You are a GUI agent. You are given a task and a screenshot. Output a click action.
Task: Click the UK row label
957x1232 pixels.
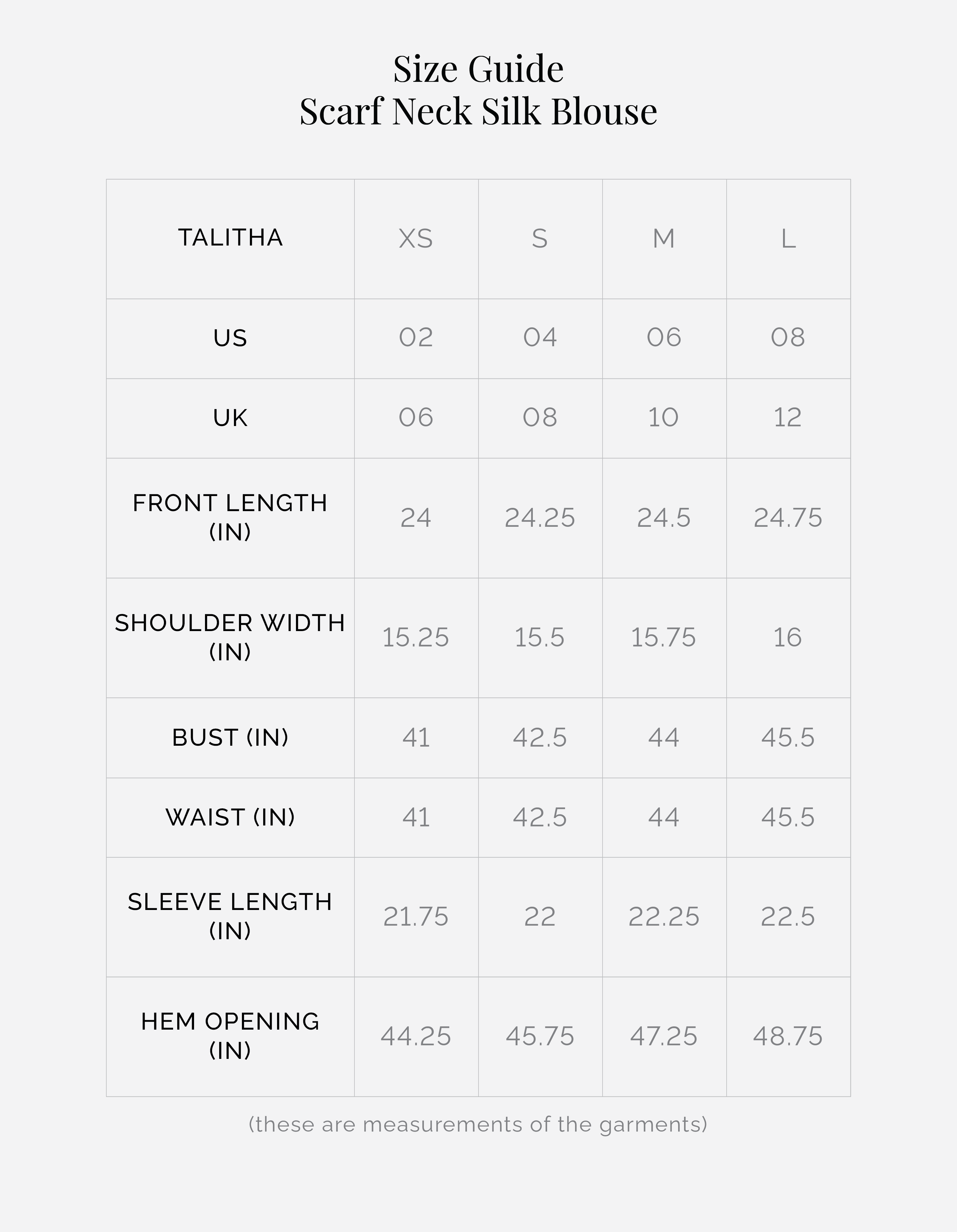pos(230,418)
